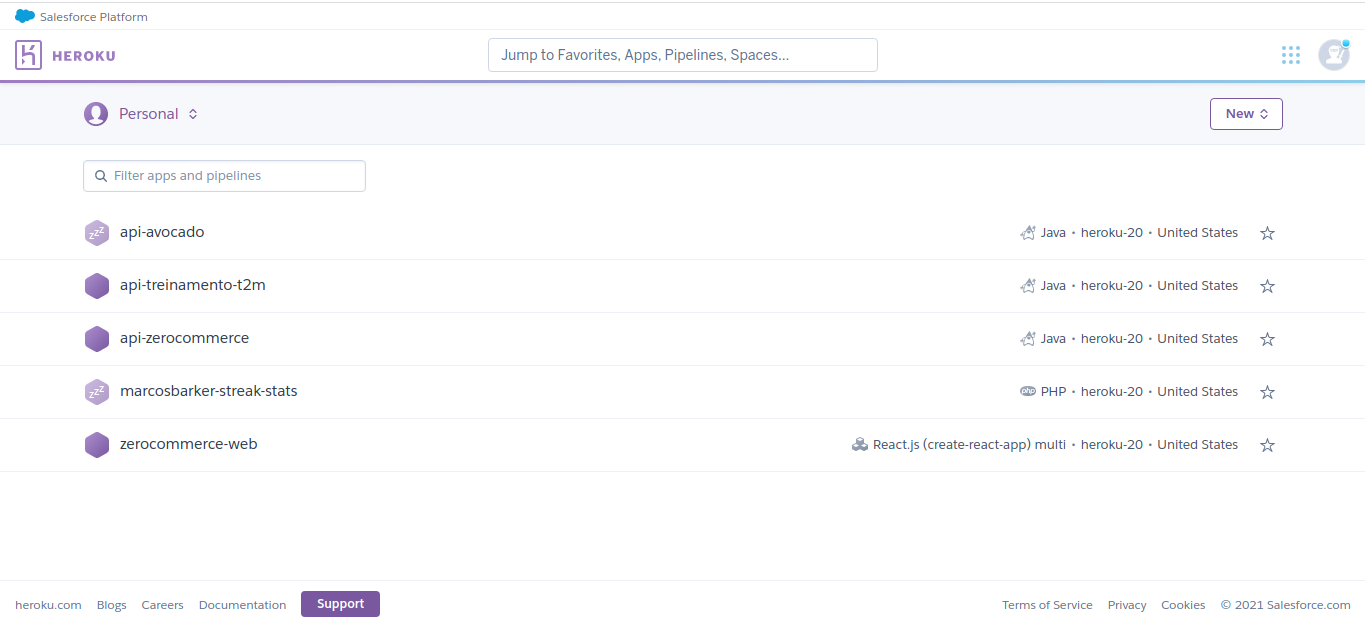Click the Heroku logo icon
The height and width of the screenshot is (623, 1365).
click(29, 55)
